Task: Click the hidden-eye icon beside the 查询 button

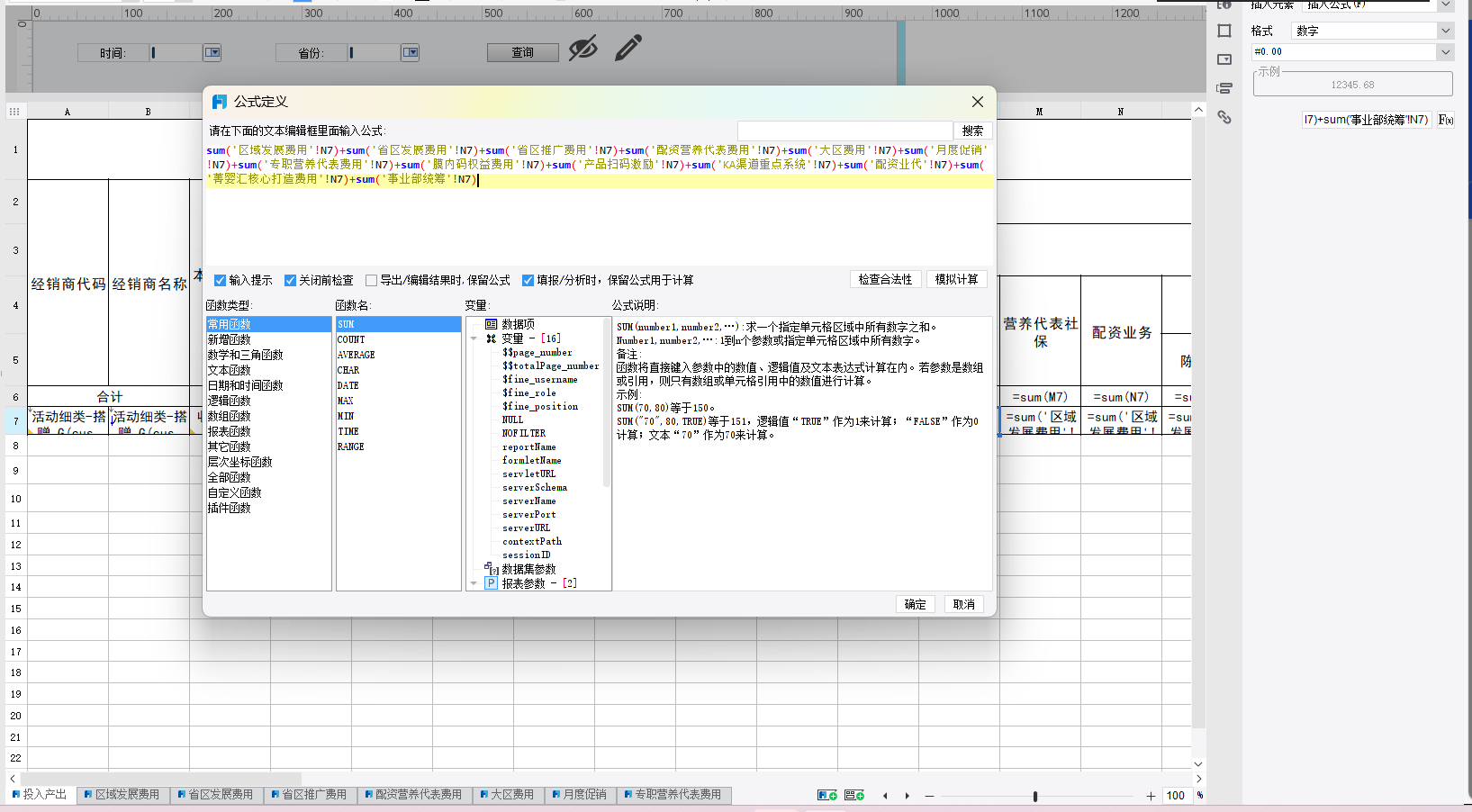Action: [582, 48]
